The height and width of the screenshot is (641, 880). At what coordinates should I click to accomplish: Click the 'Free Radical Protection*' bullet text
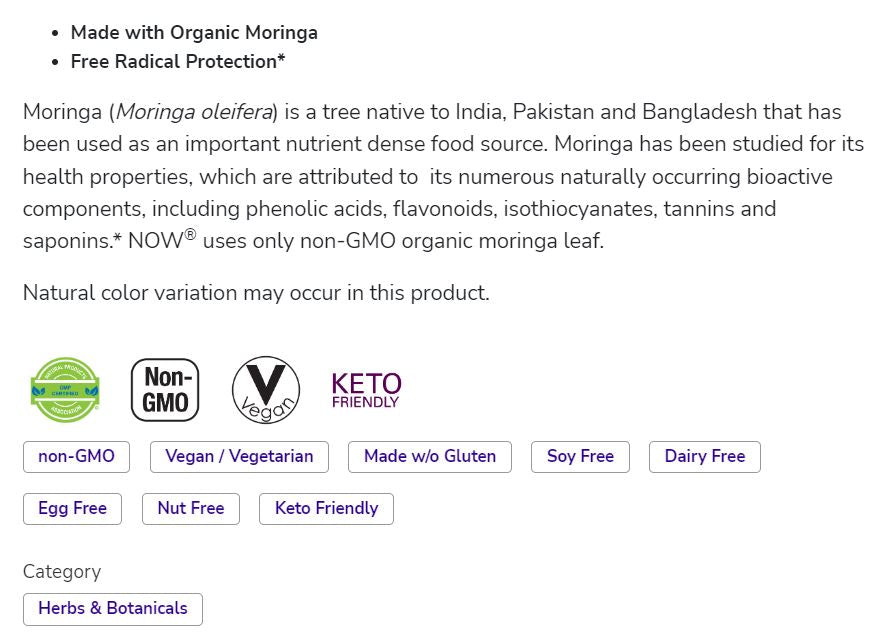coord(178,61)
